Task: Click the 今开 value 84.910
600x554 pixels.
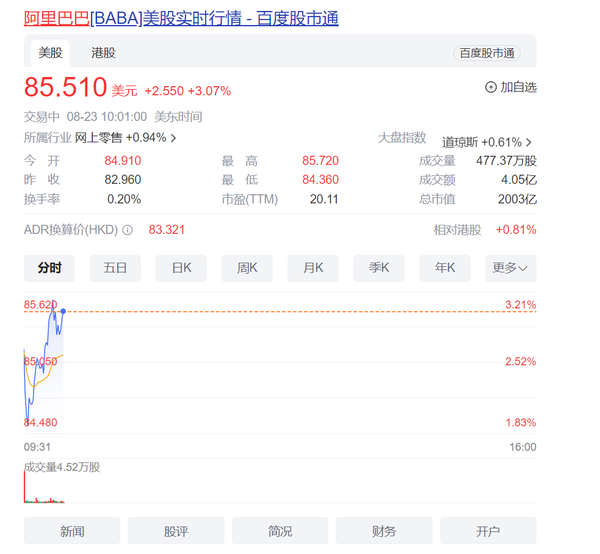Action: pos(123,161)
